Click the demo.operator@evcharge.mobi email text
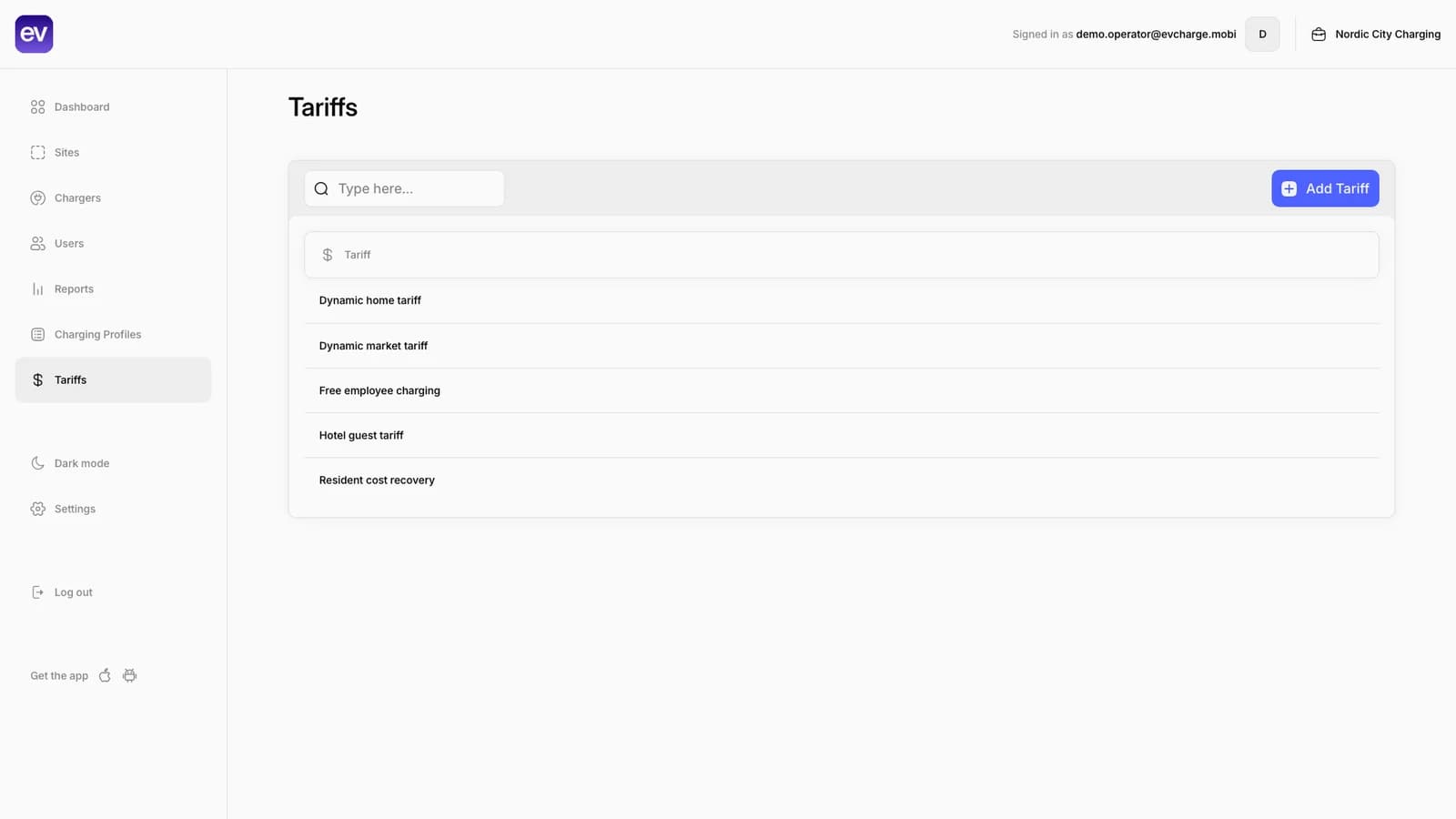Screen dimensions: 1456x819 tap(1156, 34)
